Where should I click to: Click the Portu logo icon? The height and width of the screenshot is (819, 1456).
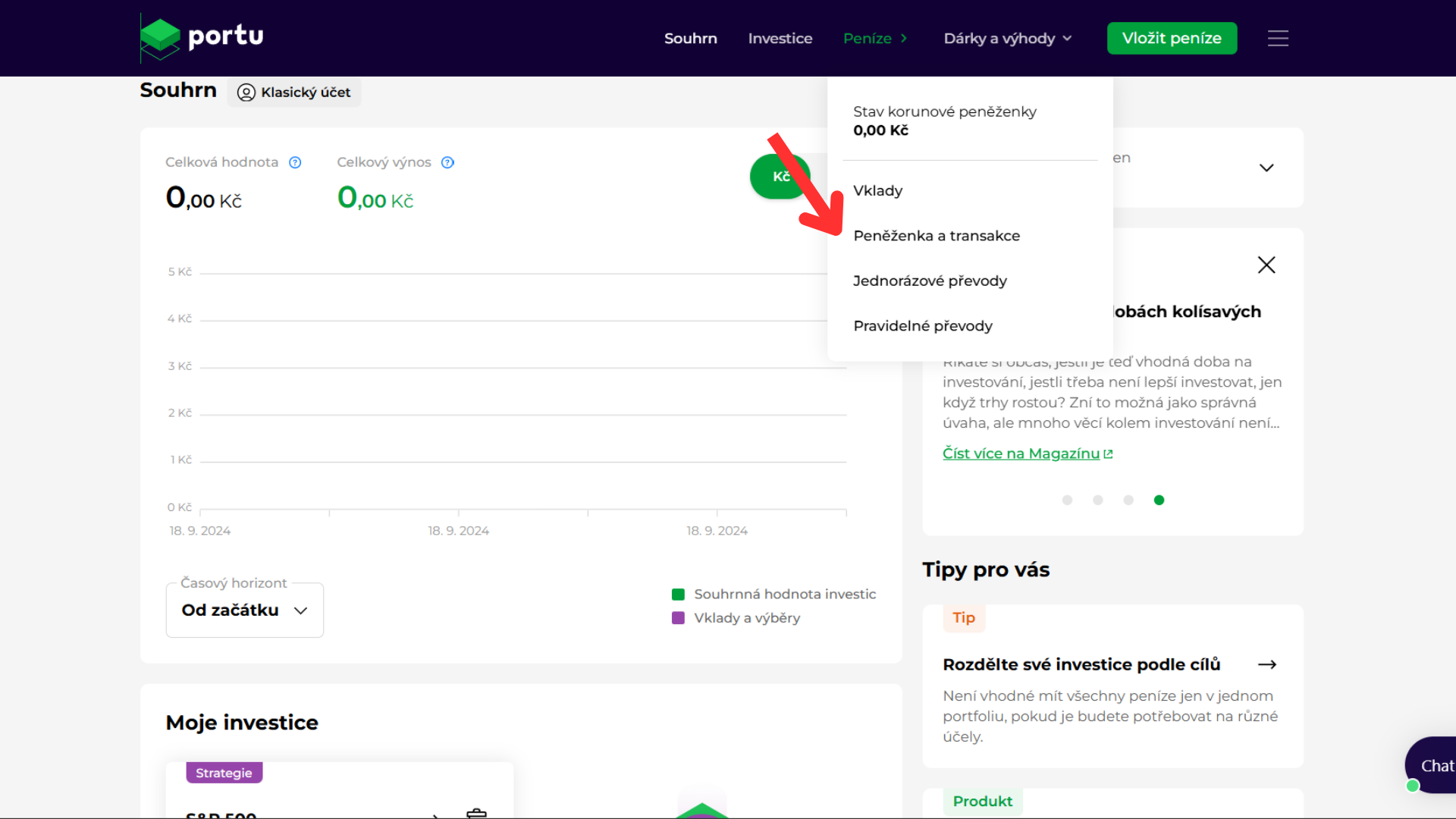click(160, 37)
